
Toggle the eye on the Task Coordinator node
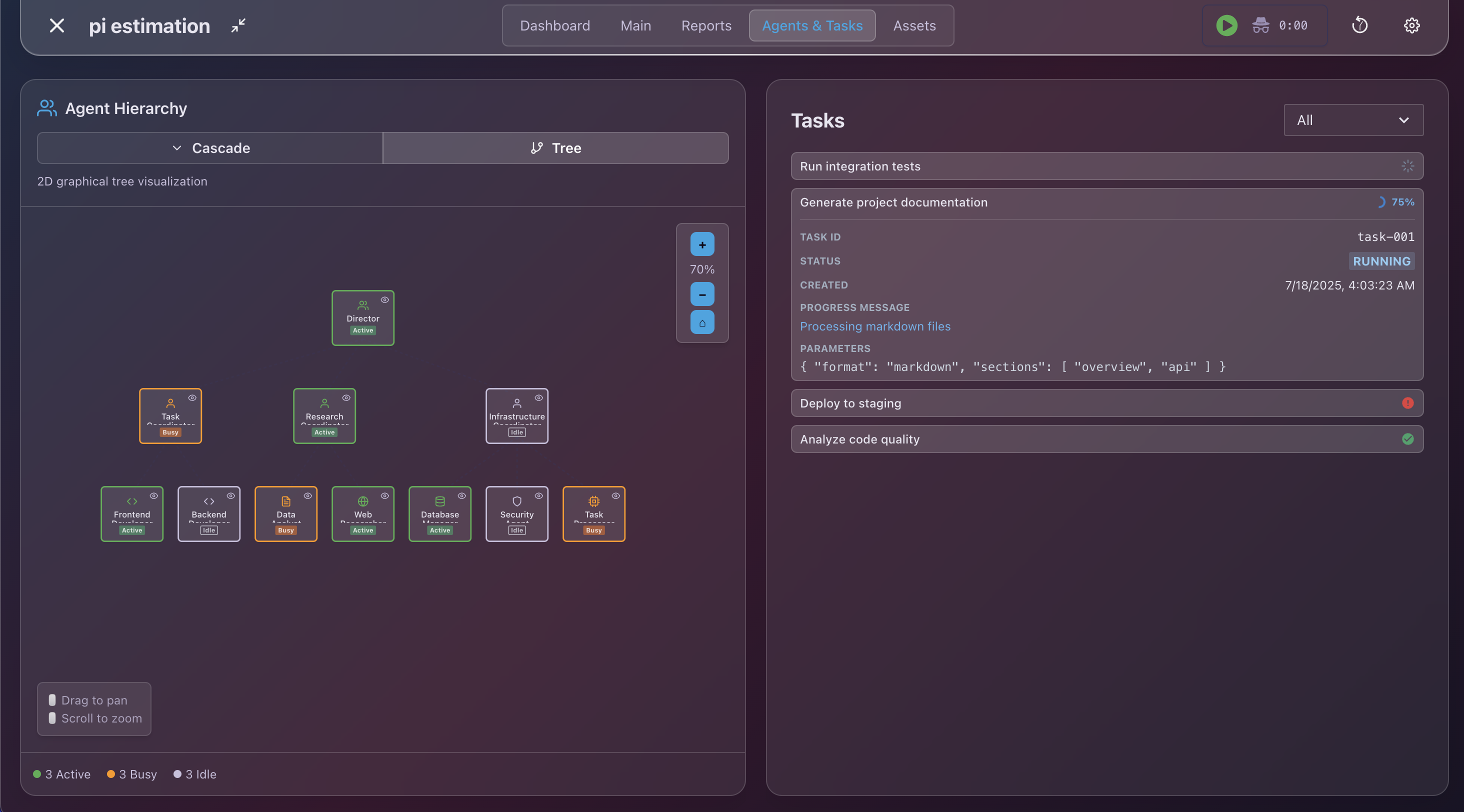(193, 398)
